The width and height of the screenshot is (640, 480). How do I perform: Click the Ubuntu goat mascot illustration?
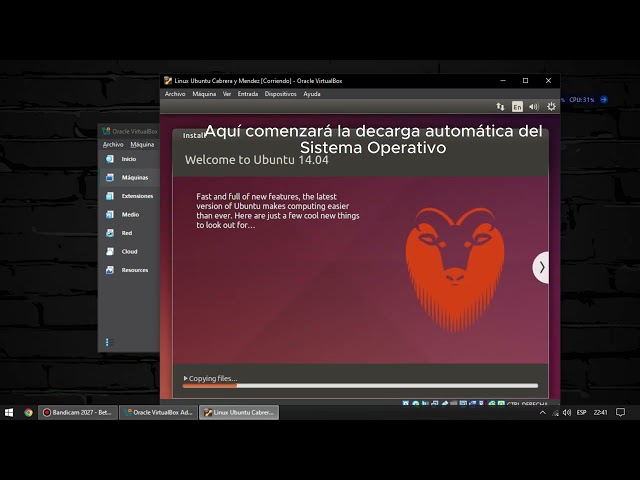(455, 269)
